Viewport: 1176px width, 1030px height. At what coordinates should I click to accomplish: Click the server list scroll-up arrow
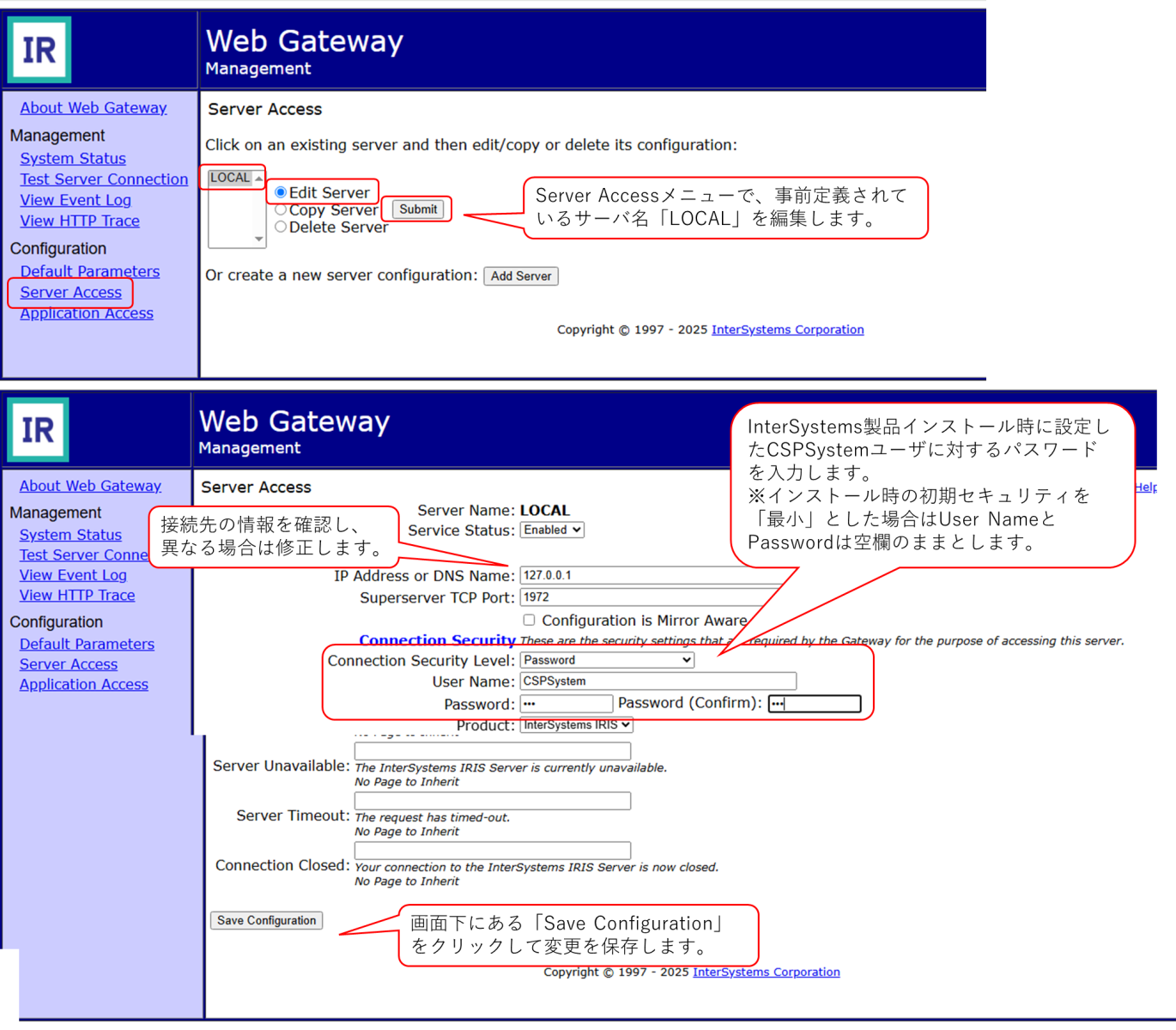tap(258, 179)
